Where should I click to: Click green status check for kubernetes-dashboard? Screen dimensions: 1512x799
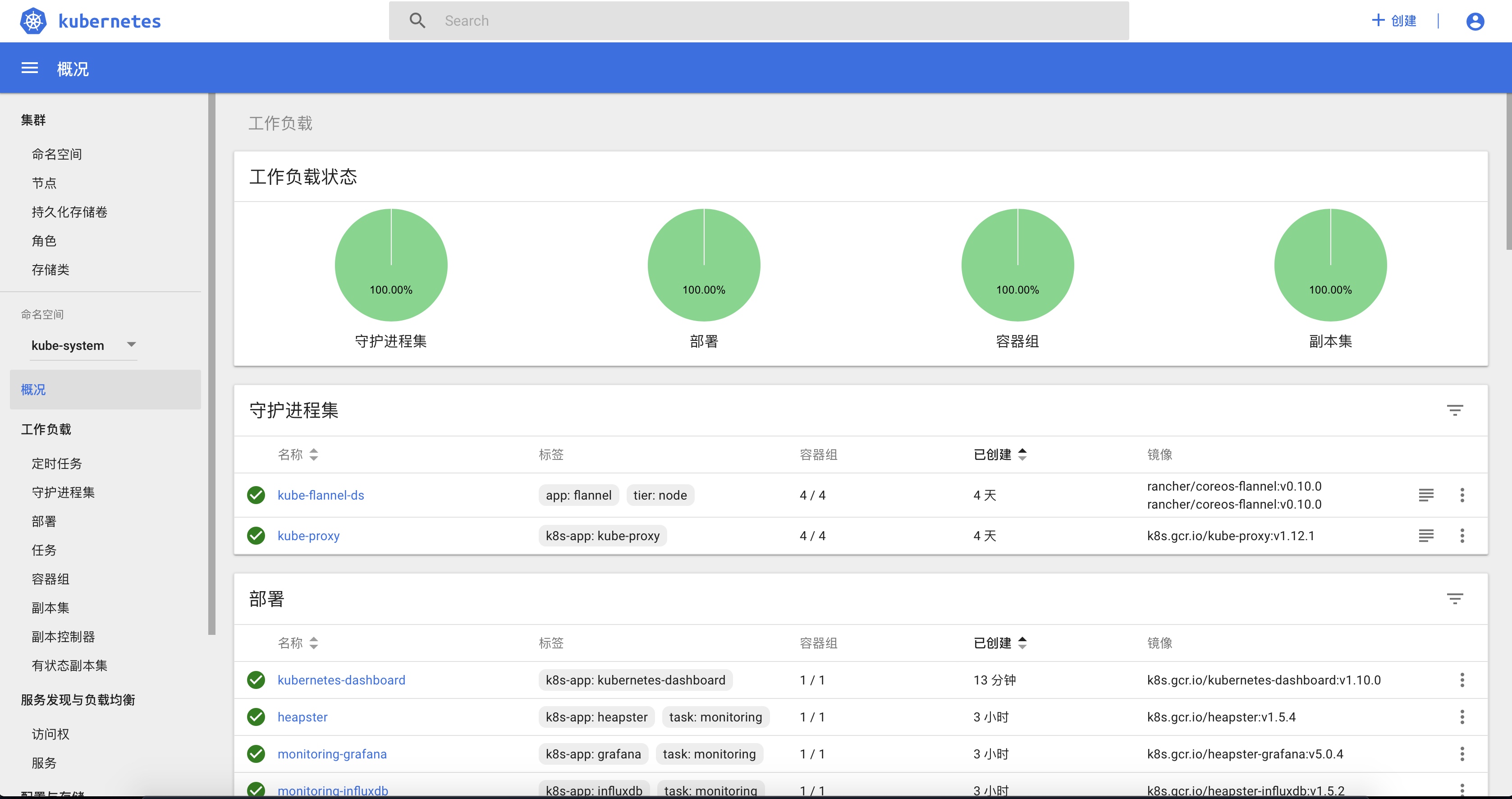256,680
